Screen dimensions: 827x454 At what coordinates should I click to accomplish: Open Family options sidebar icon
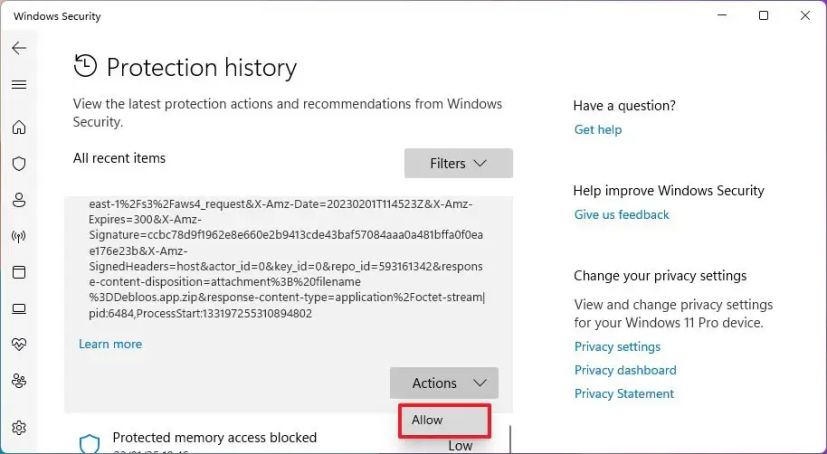pos(19,381)
